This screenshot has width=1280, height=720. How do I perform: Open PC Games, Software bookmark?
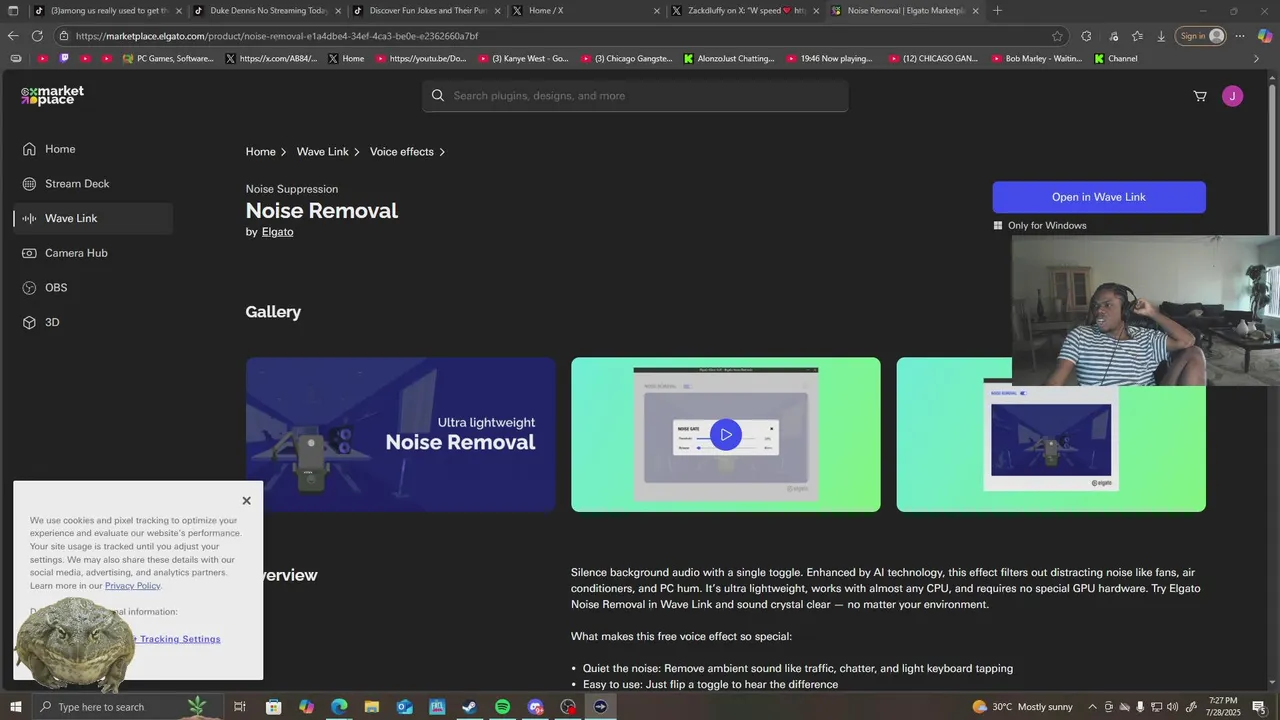168,59
